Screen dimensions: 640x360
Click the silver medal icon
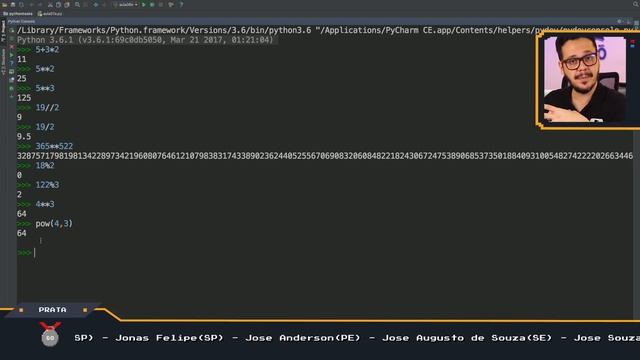pos(50,334)
